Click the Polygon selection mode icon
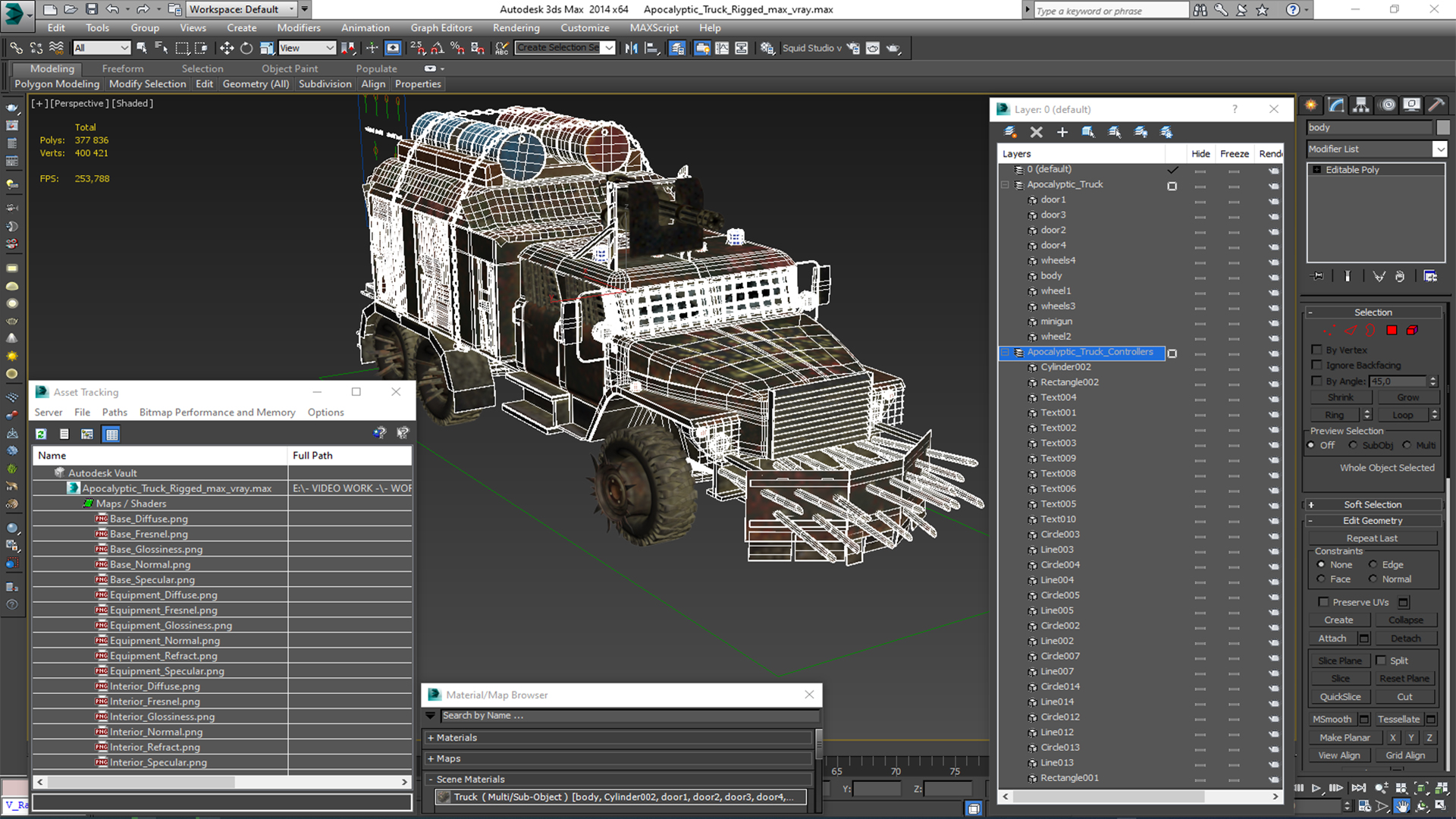 point(1392,330)
